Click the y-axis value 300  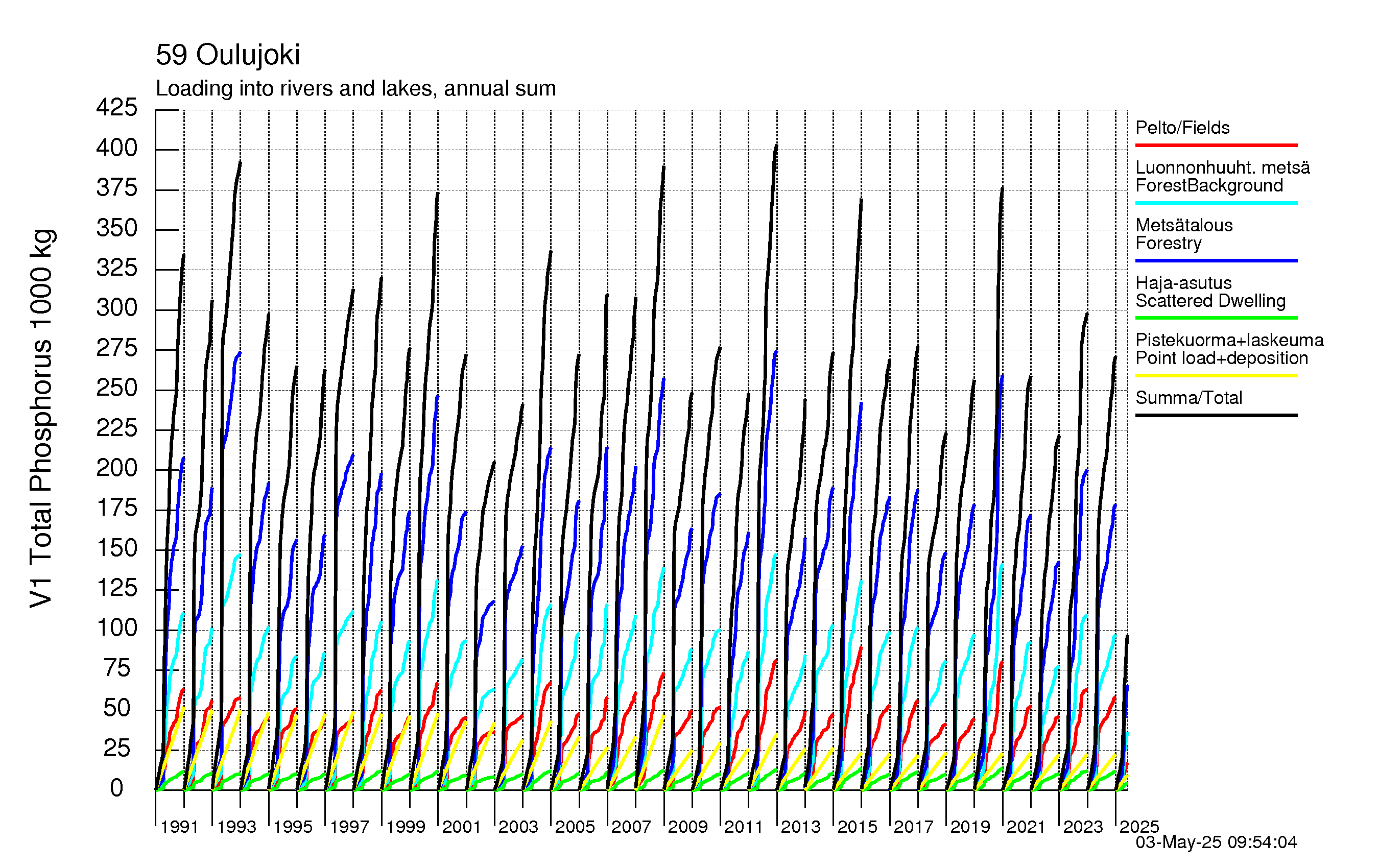117,308
